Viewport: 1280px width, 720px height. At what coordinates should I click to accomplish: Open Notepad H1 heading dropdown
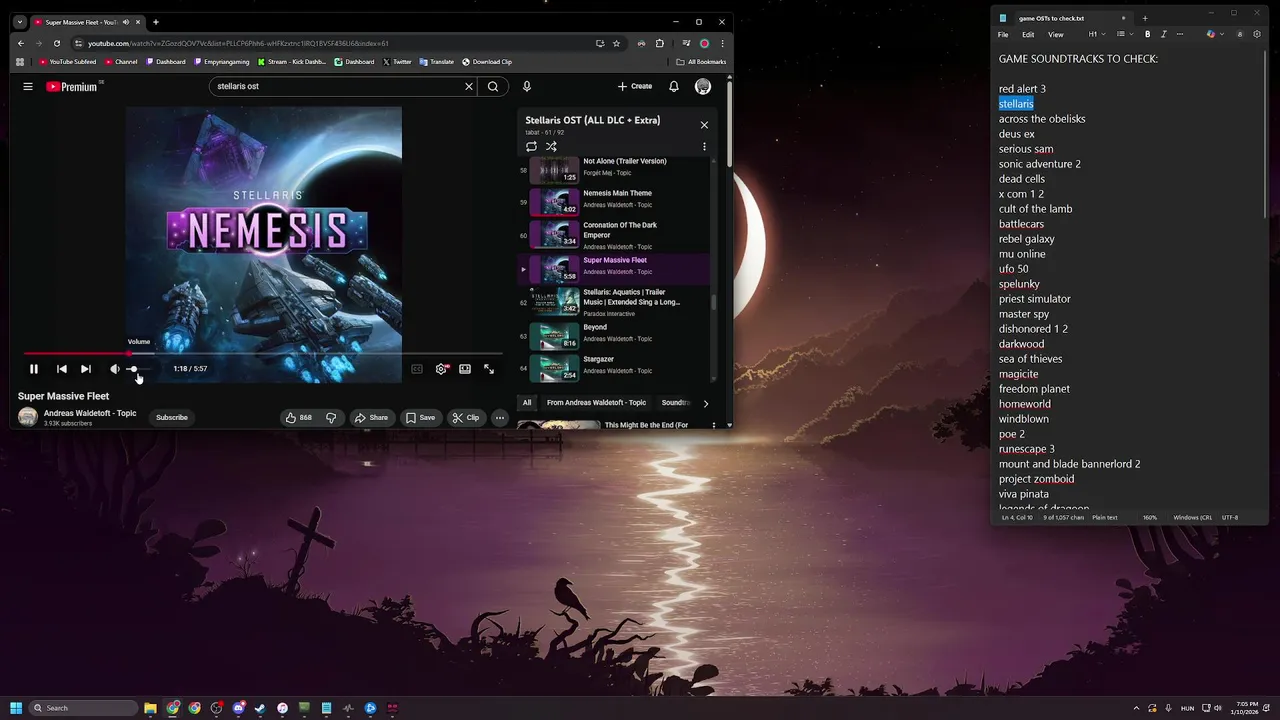tap(1097, 34)
